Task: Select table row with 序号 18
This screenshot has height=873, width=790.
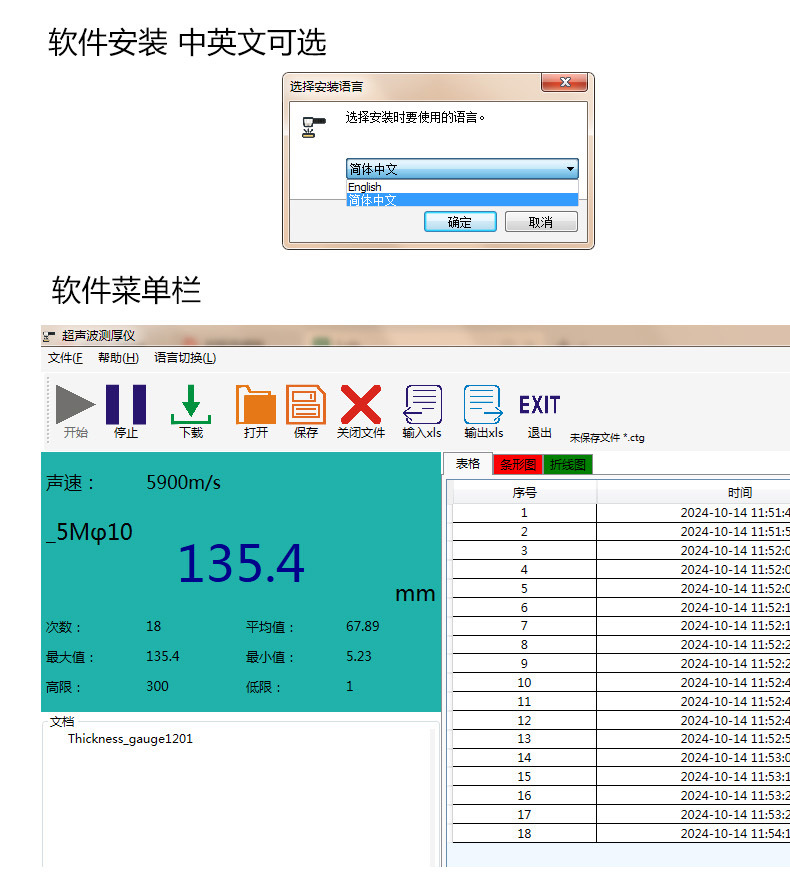Action: (x=621, y=833)
